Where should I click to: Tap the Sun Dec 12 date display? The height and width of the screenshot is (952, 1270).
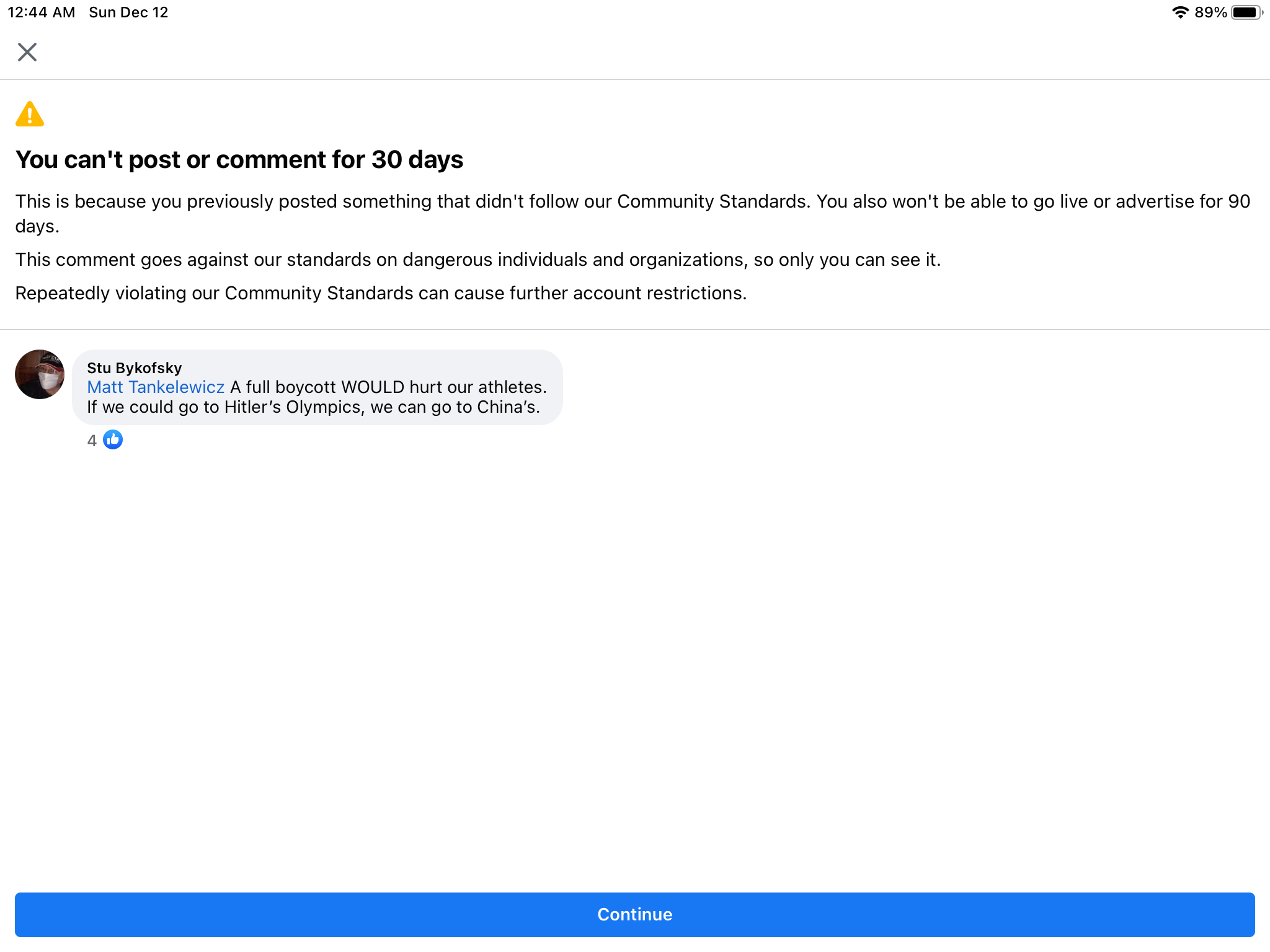[x=128, y=12]
